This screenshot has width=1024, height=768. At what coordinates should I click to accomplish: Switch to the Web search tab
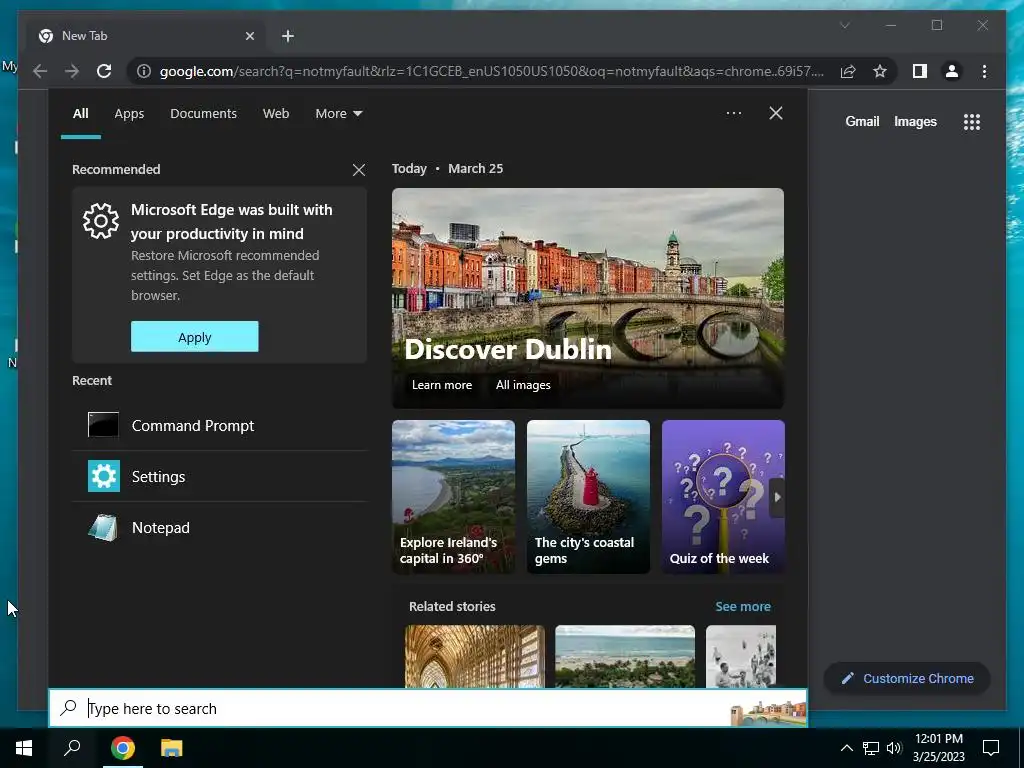(x=276, y=114)
